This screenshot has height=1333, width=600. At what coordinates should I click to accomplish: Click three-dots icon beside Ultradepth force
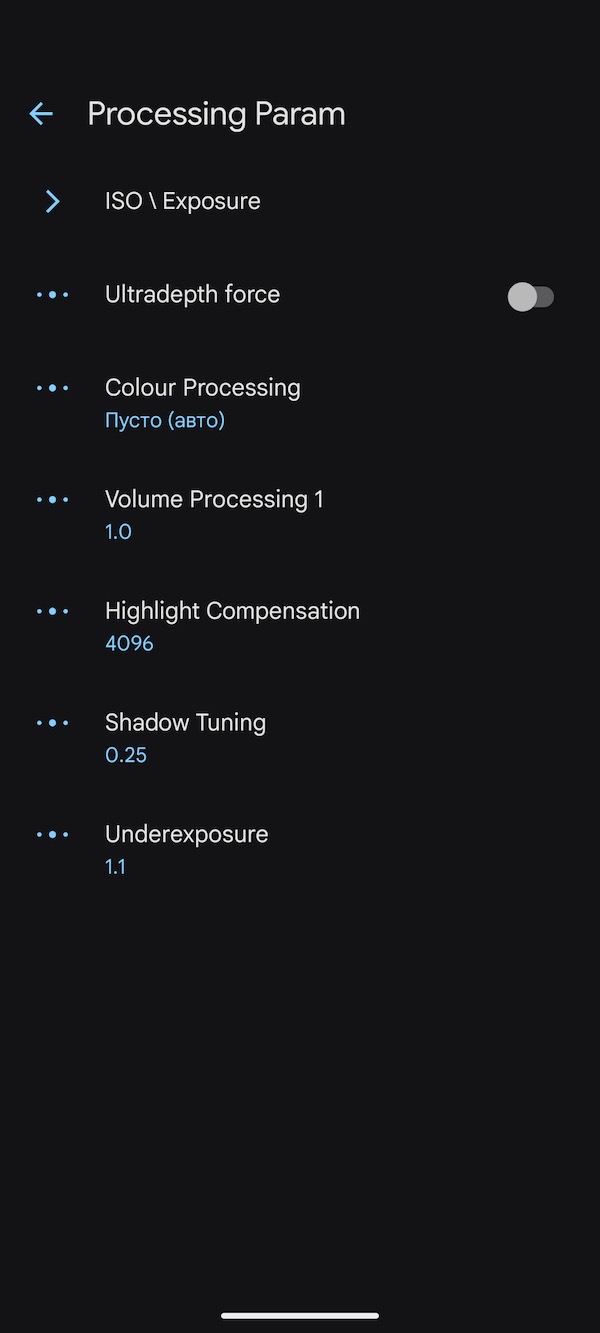[52, 295]
